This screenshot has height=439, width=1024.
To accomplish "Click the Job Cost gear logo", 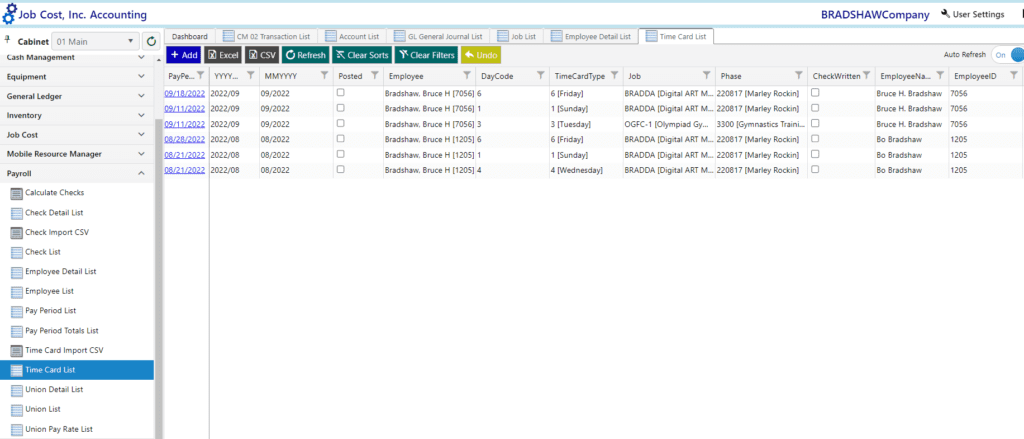I will [x=10, y=14].
